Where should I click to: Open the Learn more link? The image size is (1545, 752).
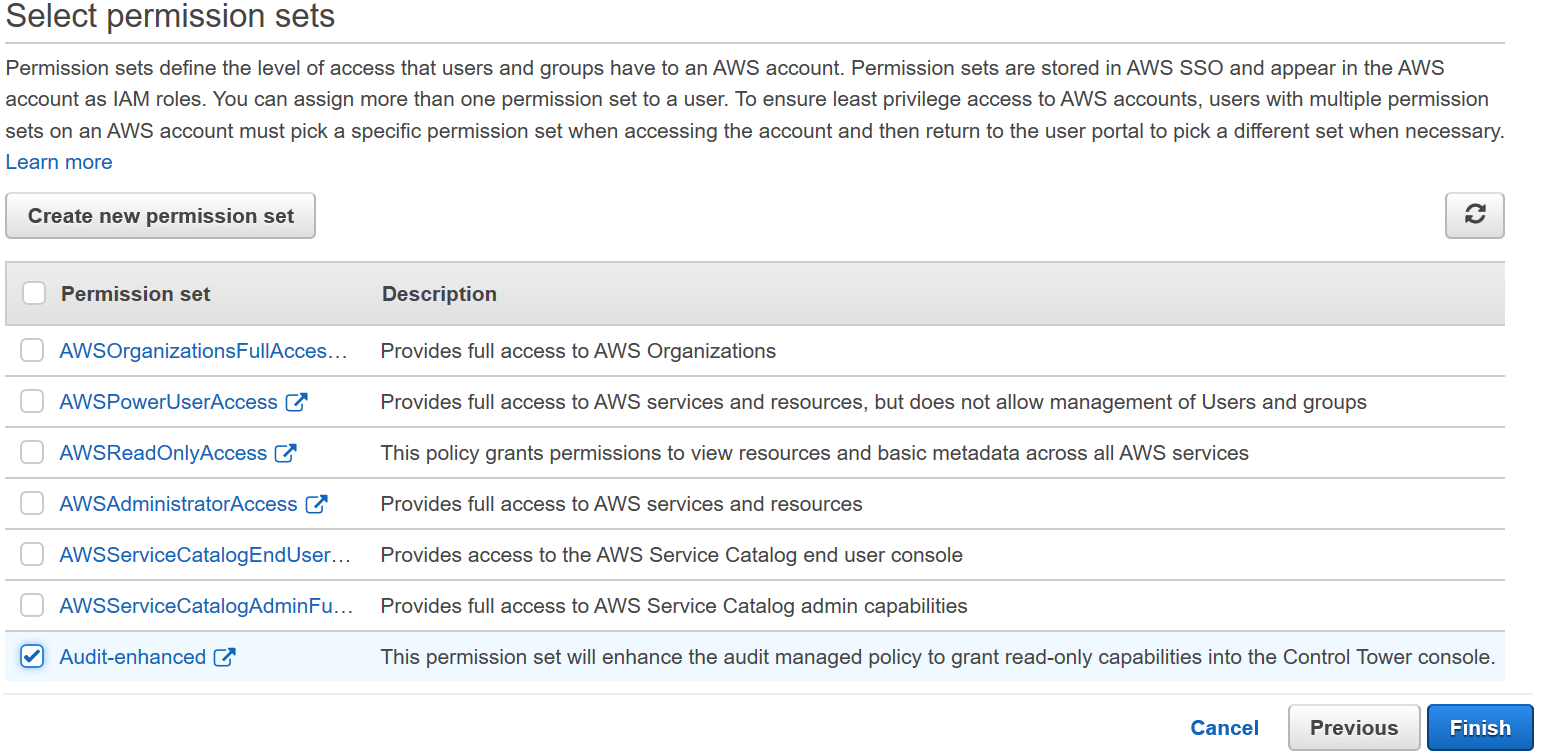[x=58, y=161]
